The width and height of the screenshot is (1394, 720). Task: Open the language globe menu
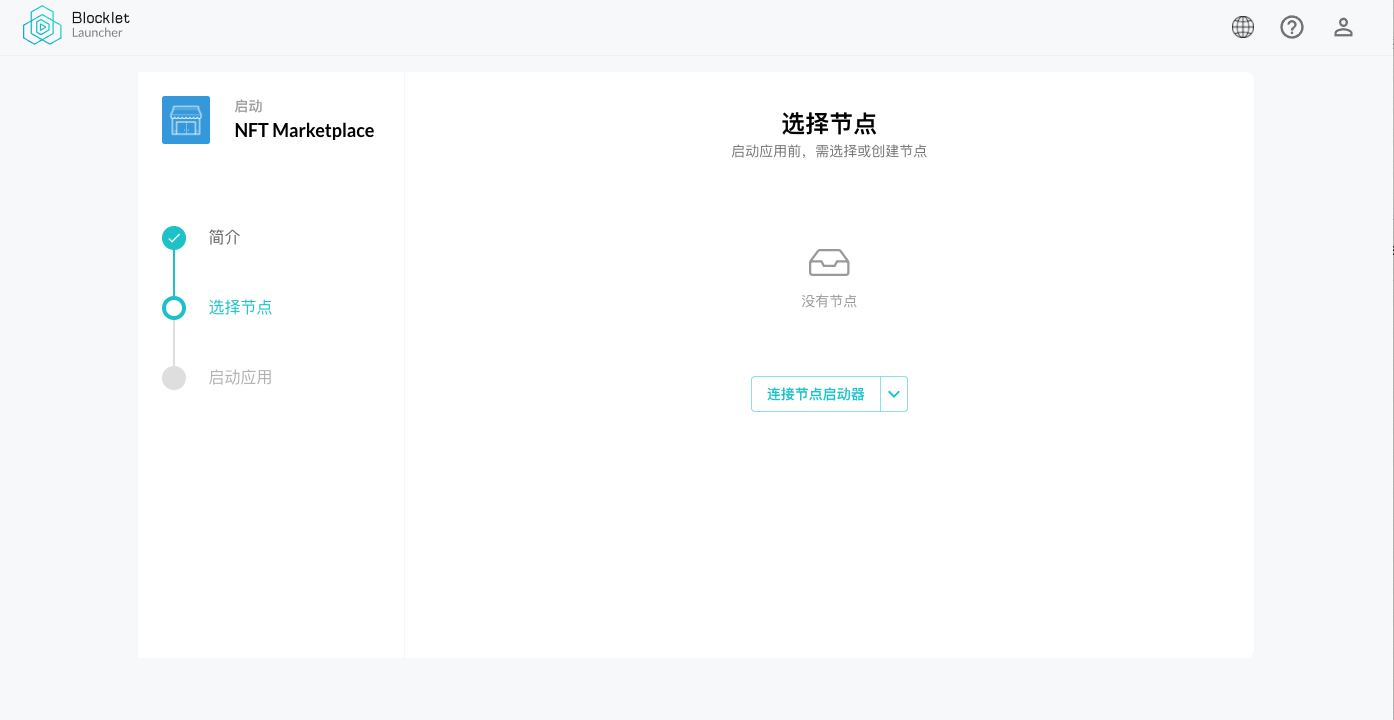tap(1243, 27)
